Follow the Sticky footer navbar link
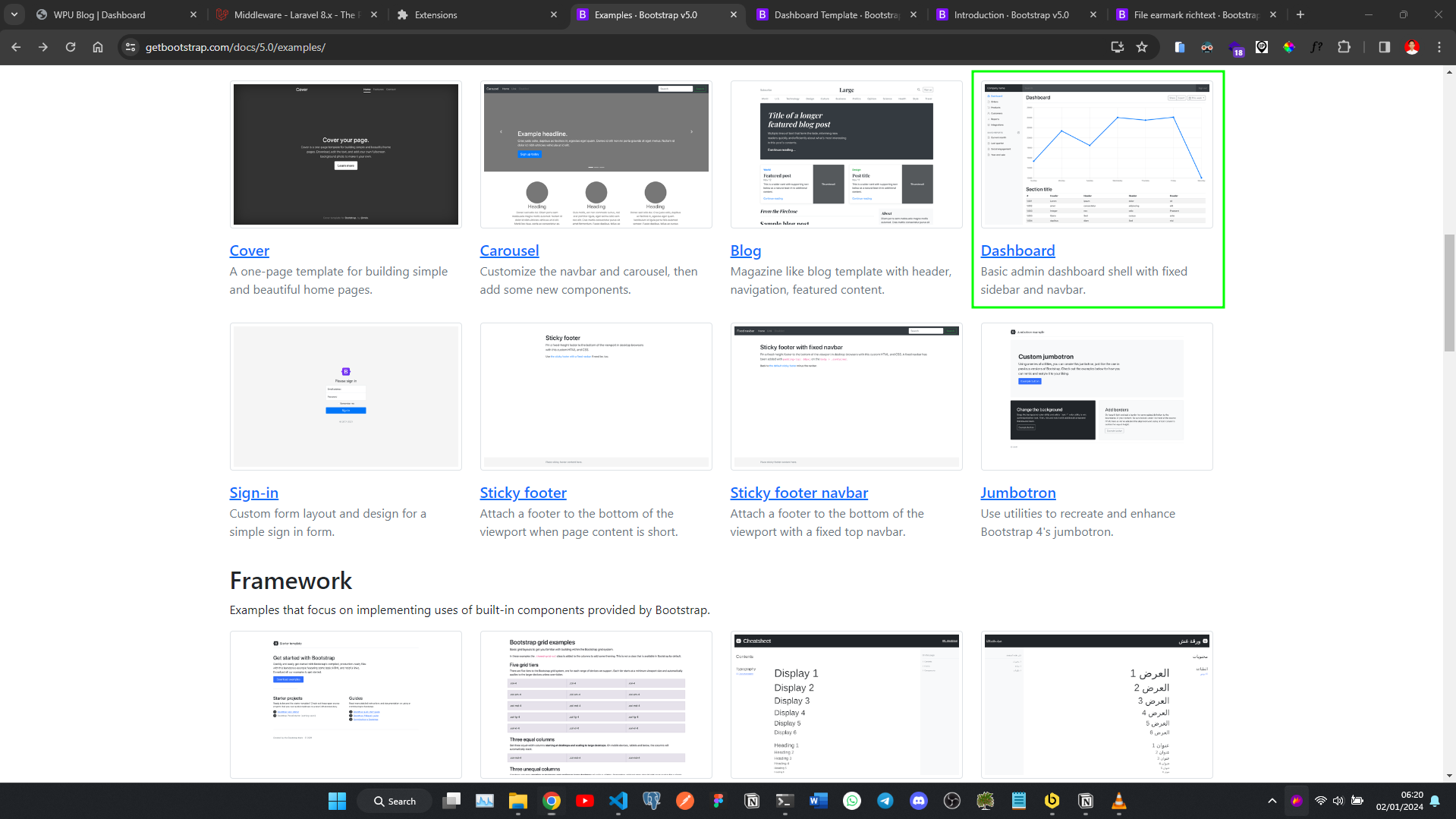 (798, 493)
